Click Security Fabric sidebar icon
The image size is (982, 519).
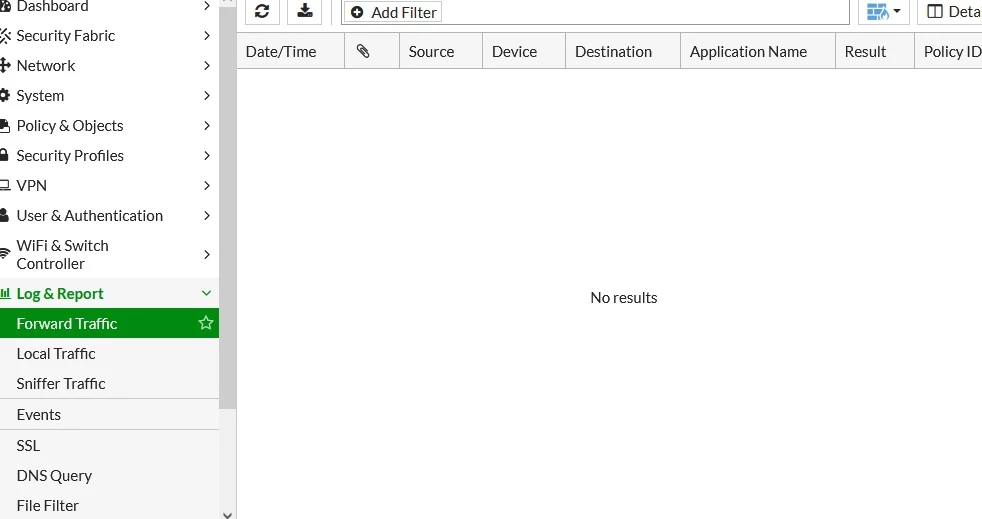[5, 36]
